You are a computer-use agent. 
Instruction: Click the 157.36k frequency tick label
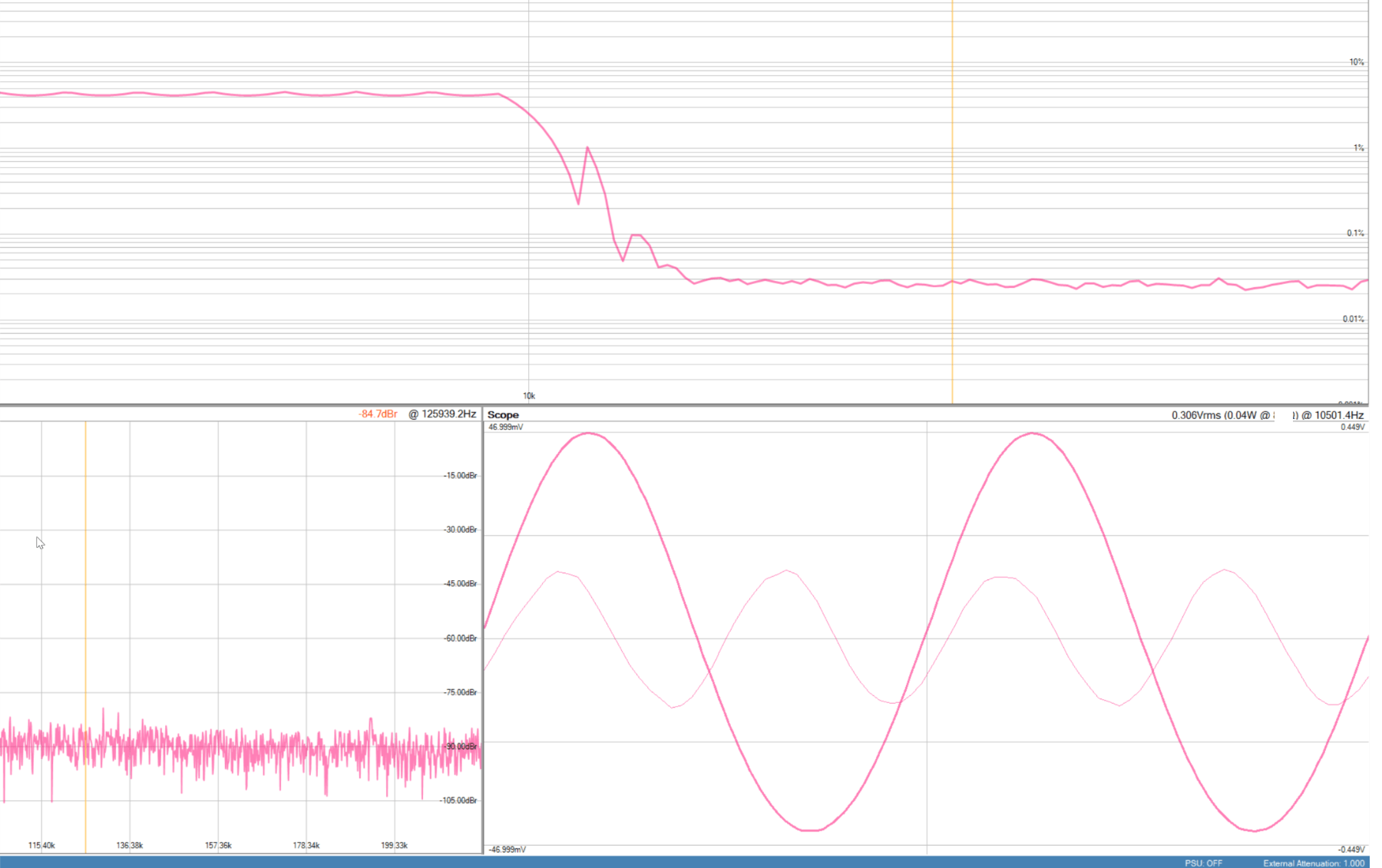218,846
